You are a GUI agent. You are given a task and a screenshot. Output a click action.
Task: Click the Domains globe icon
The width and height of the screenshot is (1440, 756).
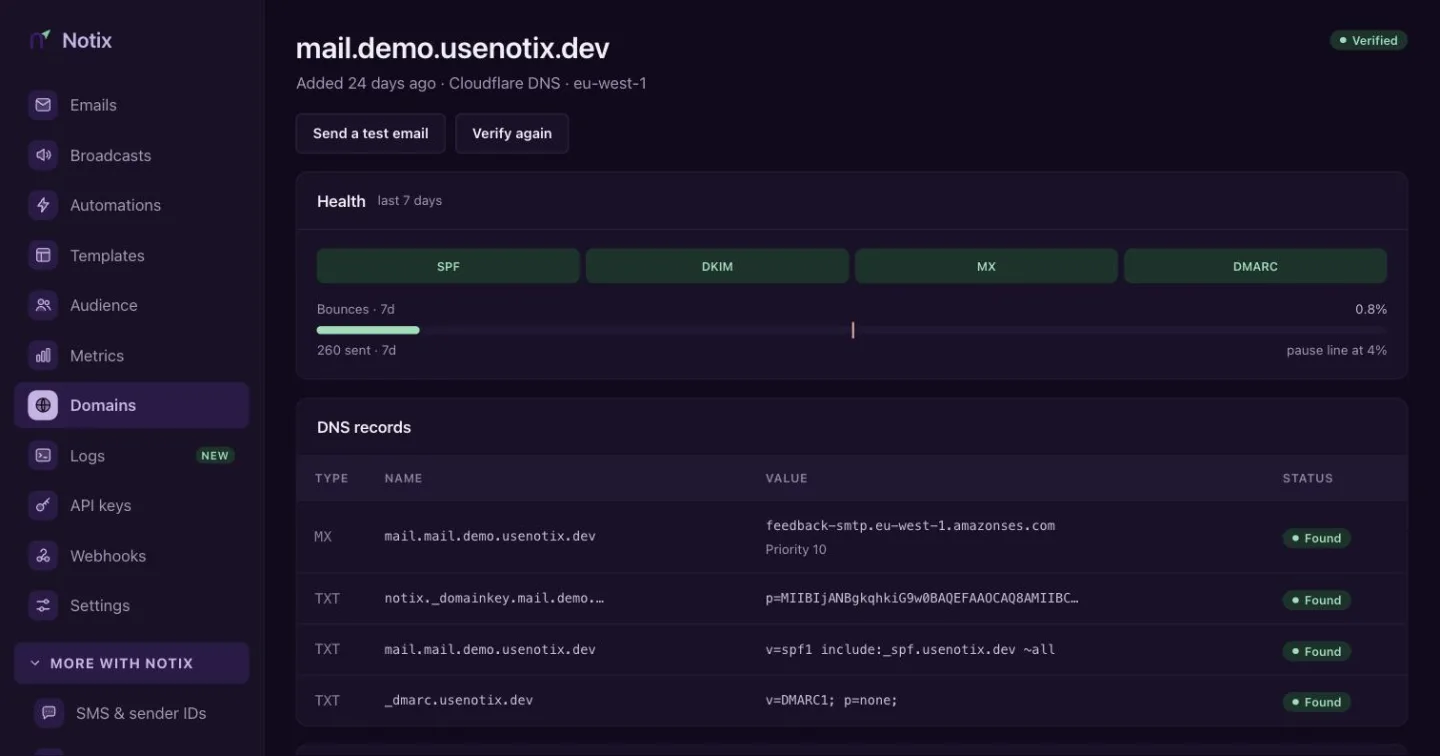[43, 405]
